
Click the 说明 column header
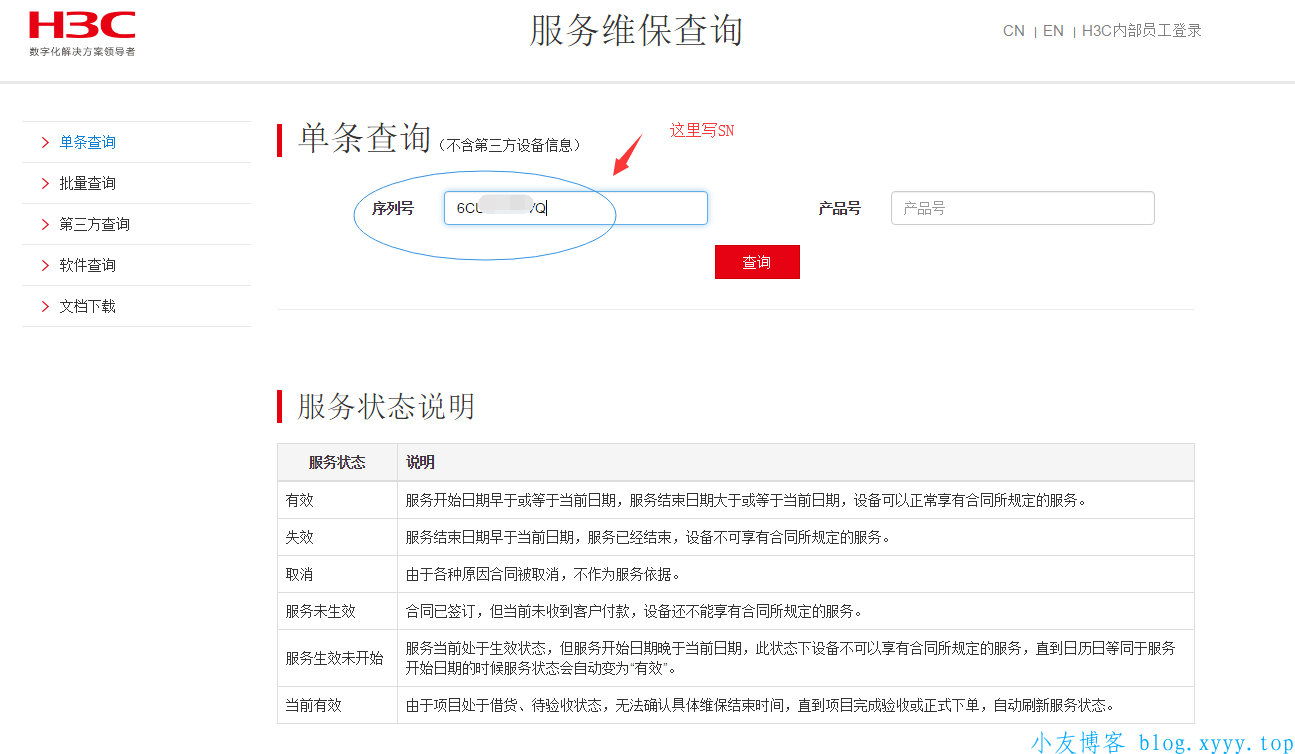(420, 463)
